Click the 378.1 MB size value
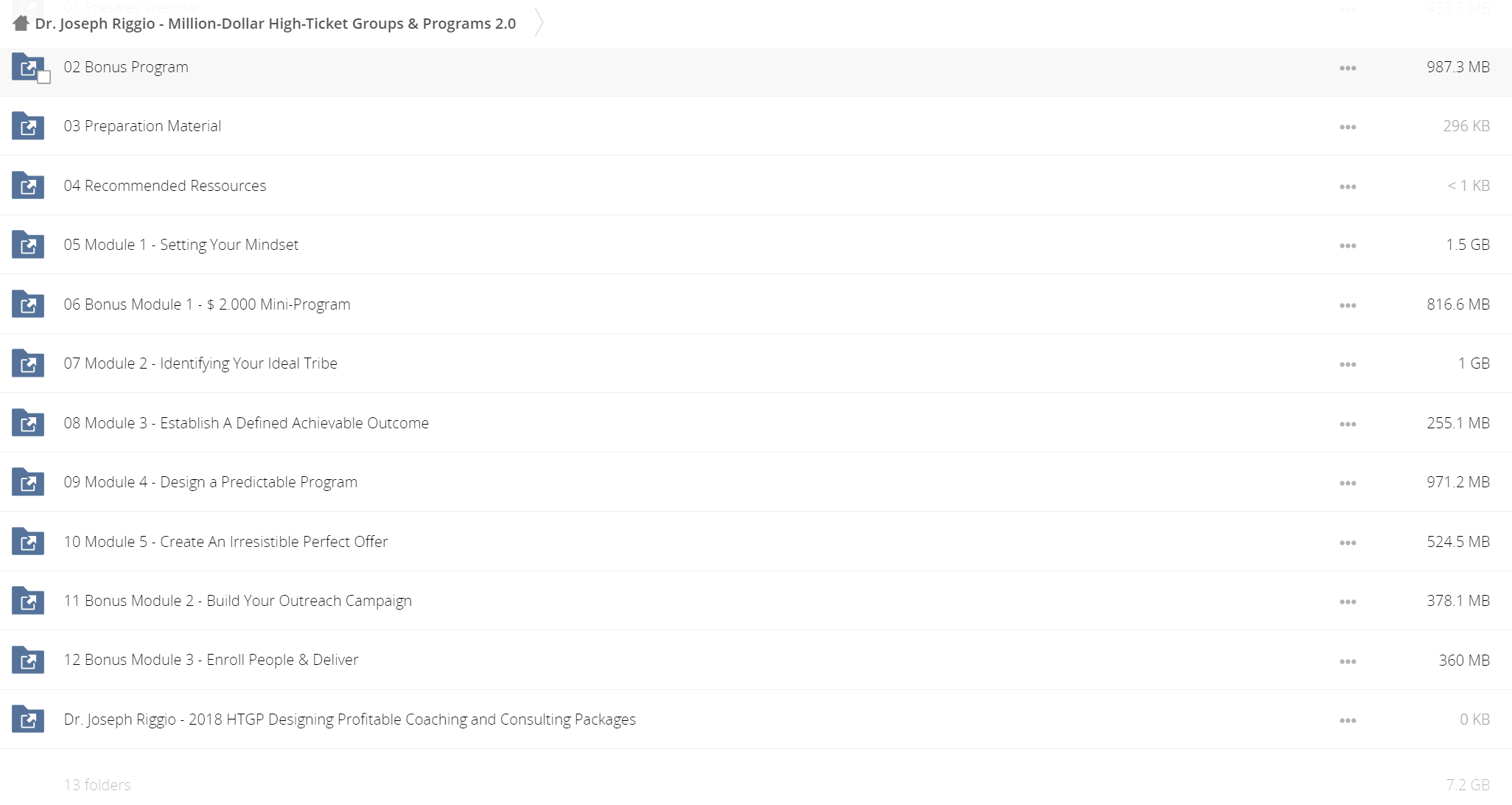1512x805 pixels. coord(1458,601)
